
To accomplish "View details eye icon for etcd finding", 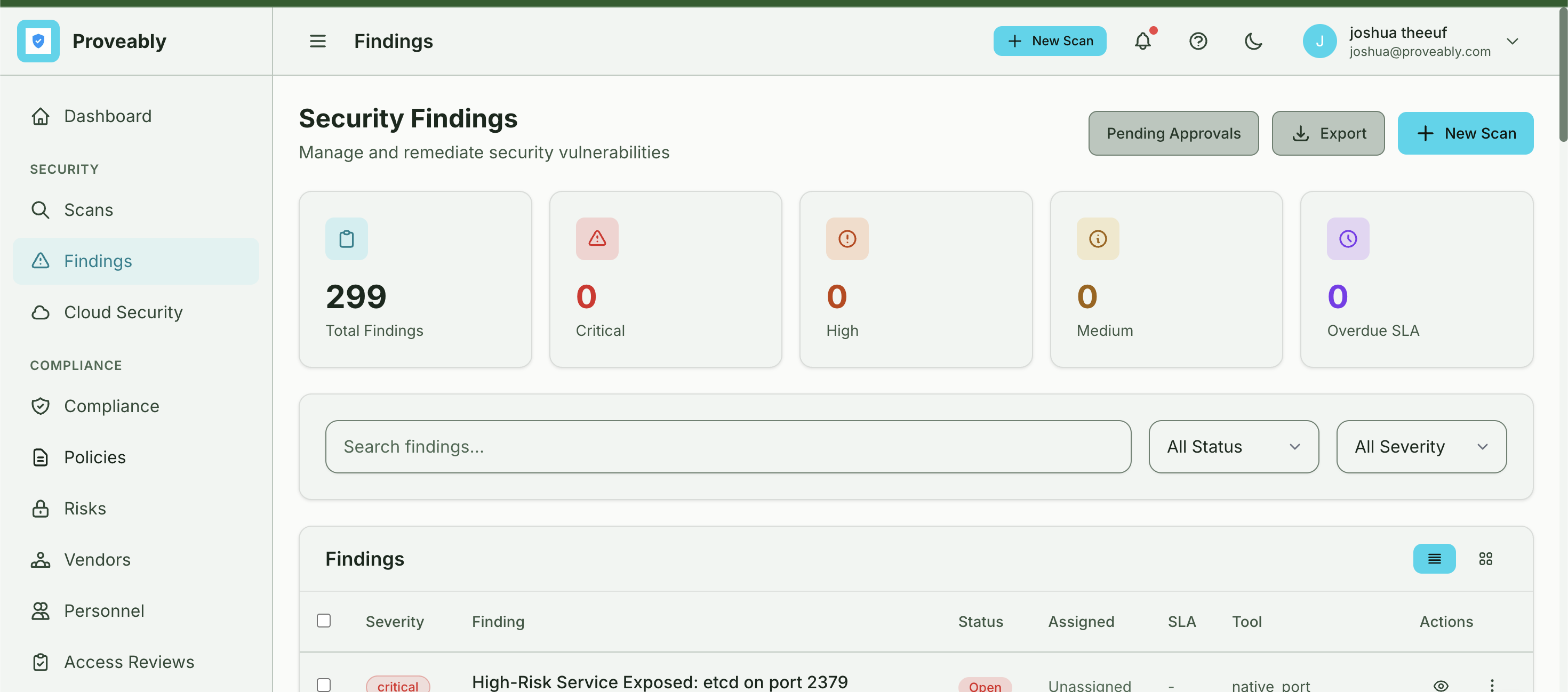I will (x=1440, y=685).
